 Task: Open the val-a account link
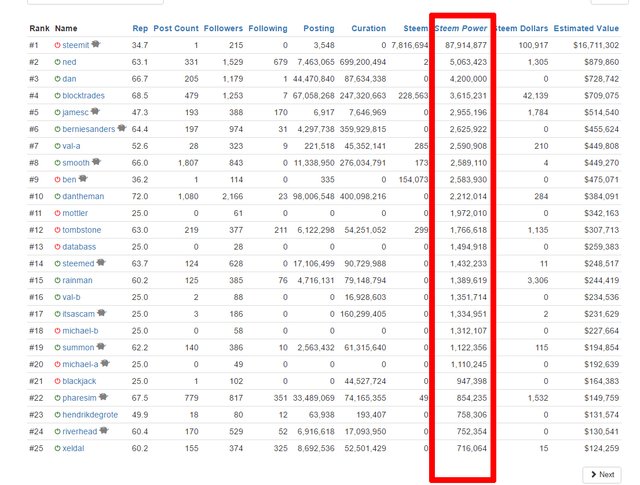pos(71,146)
